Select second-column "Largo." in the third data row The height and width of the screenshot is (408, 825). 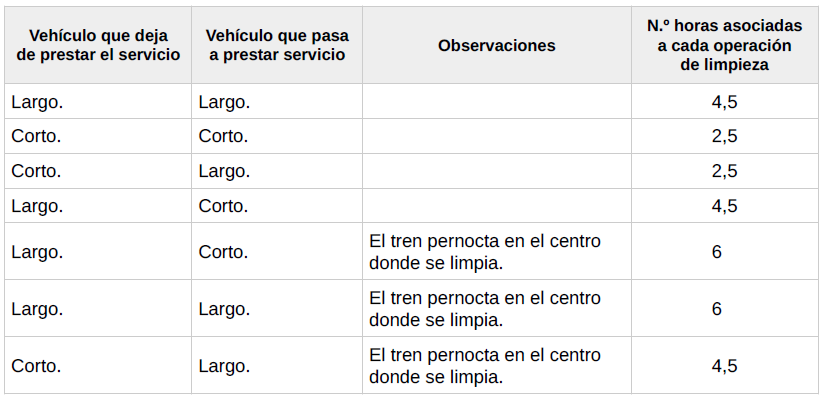click(224, 171)
